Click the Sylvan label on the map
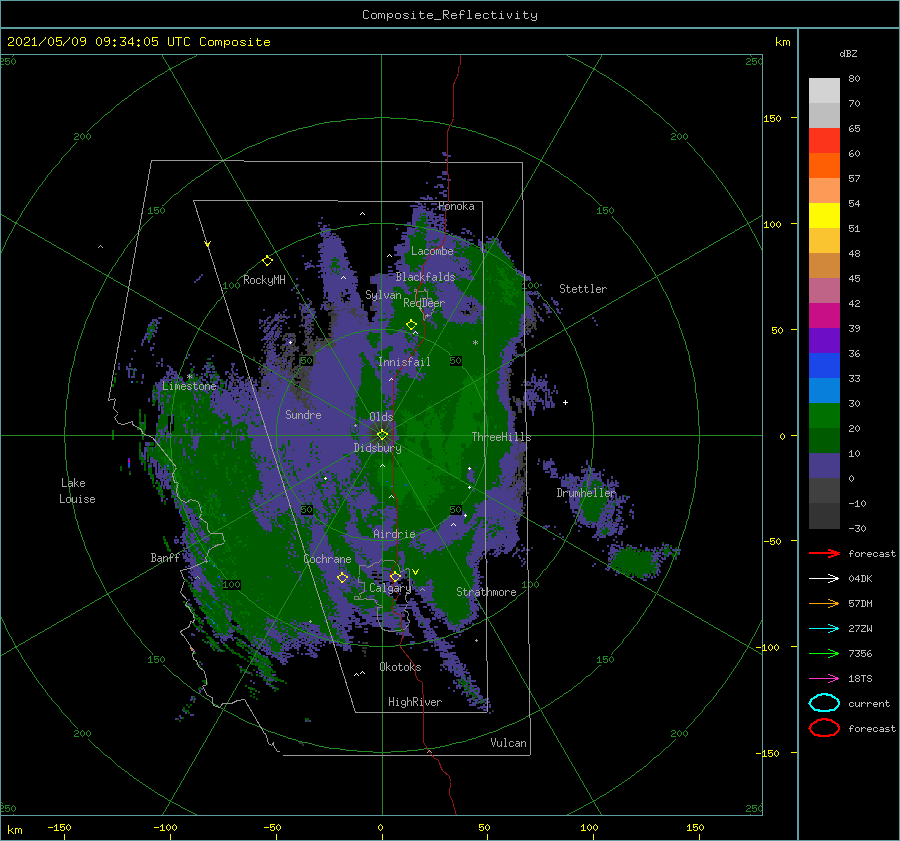 point(383,295)
